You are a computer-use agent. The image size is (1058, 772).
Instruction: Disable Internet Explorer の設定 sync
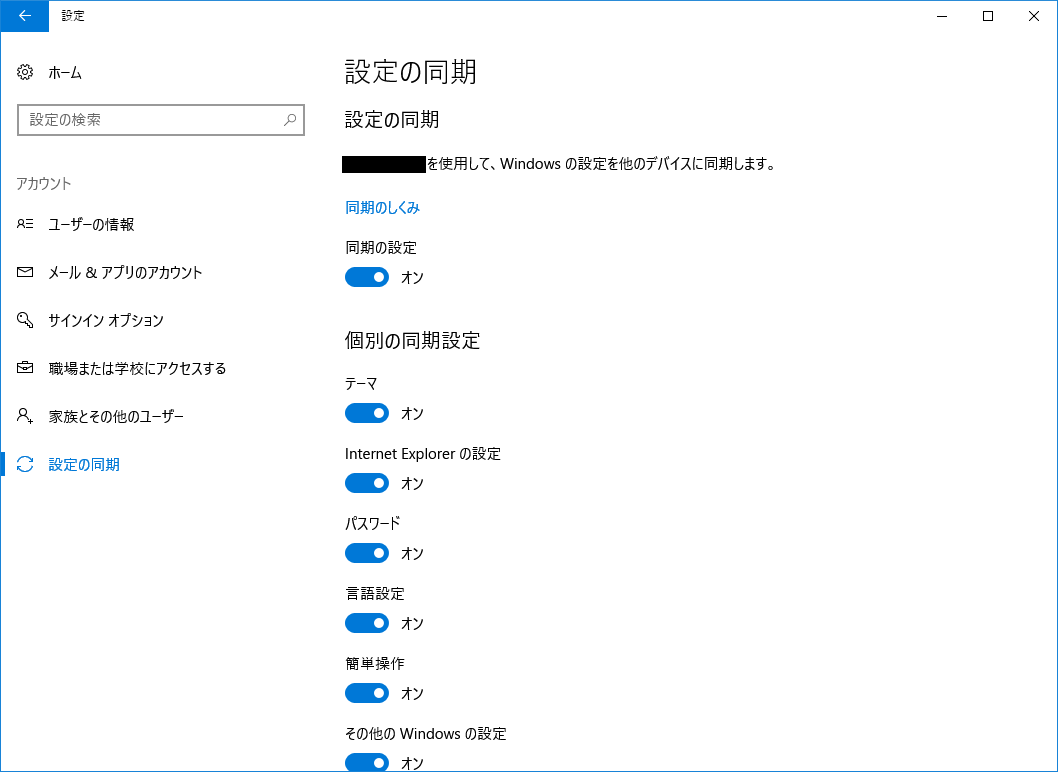click(x=367, y=483)
